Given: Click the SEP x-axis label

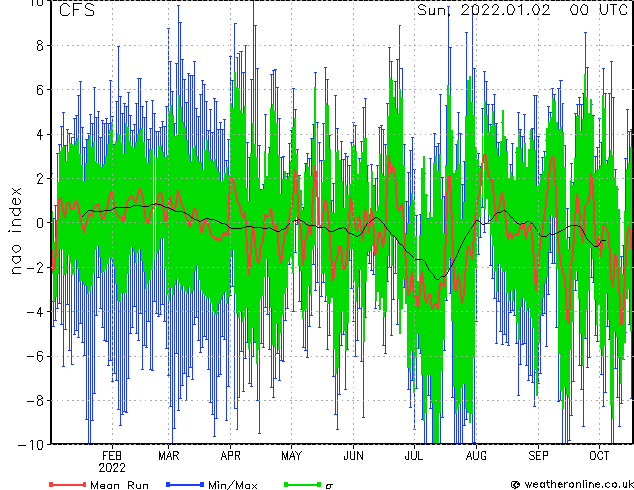Looking at the screenshot, I should pos(538,456).
